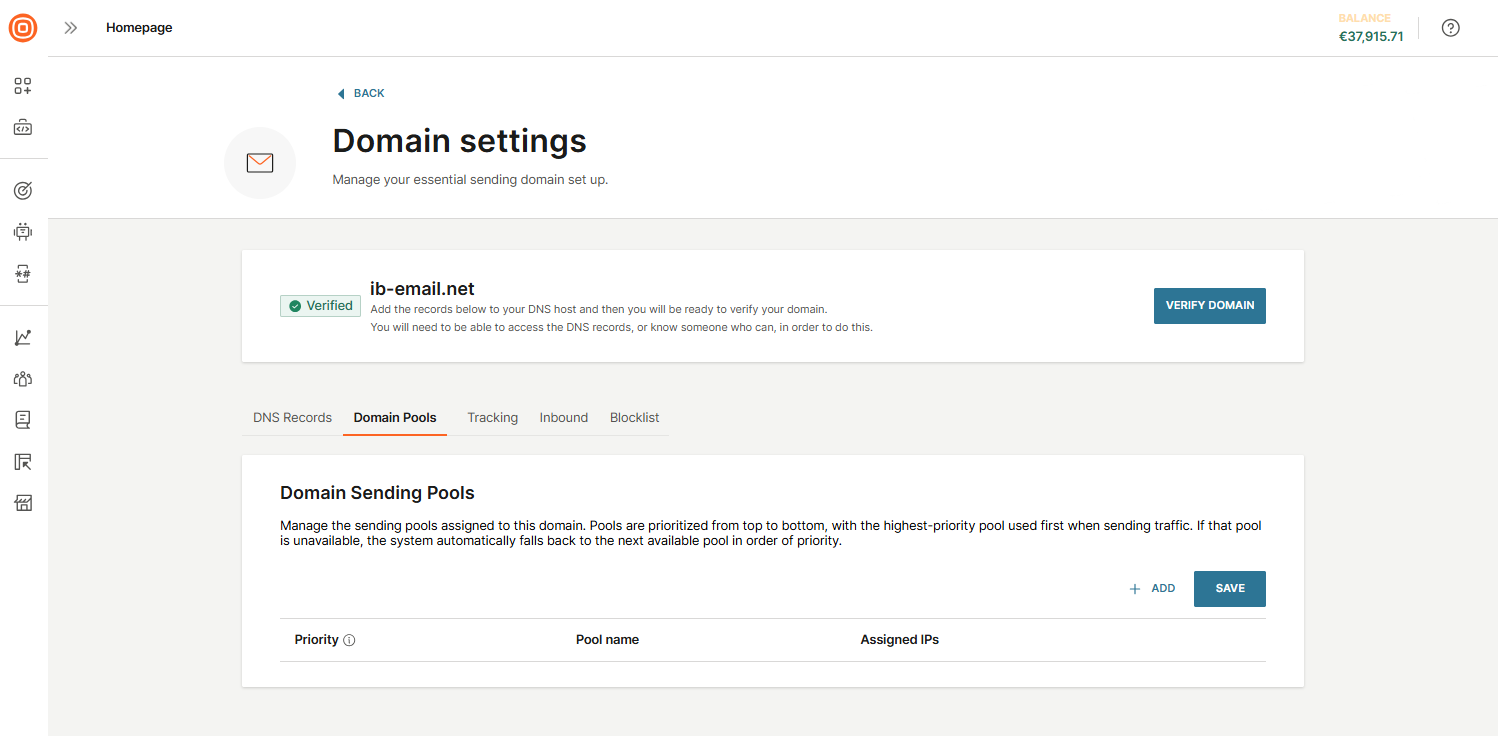This screenshot has height=736, width=1498.
Task: Click the forms cursor icon in sidebar
Action: pyautogui.click(x=22, y=461)
